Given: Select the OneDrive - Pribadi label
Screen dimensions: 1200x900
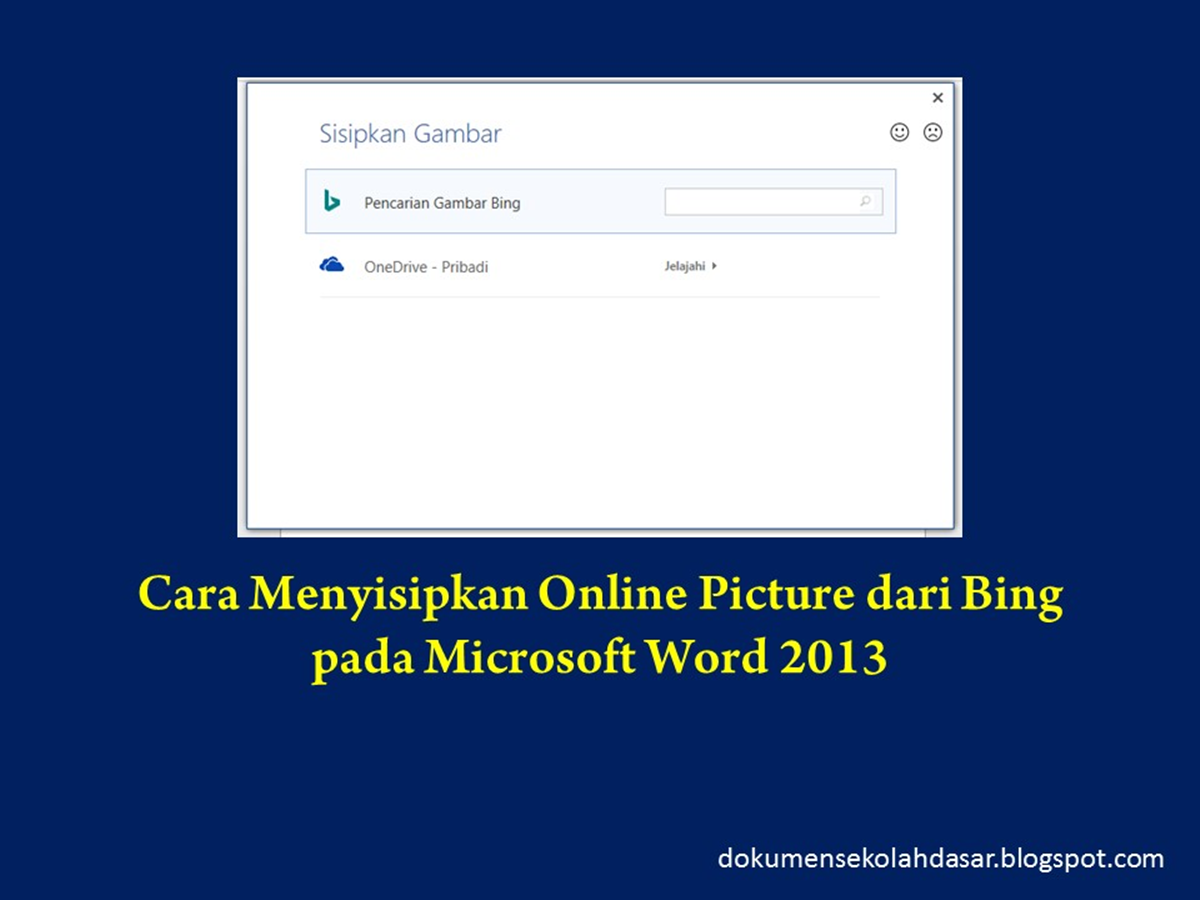Looking at the screenshot, I should 426,267.
